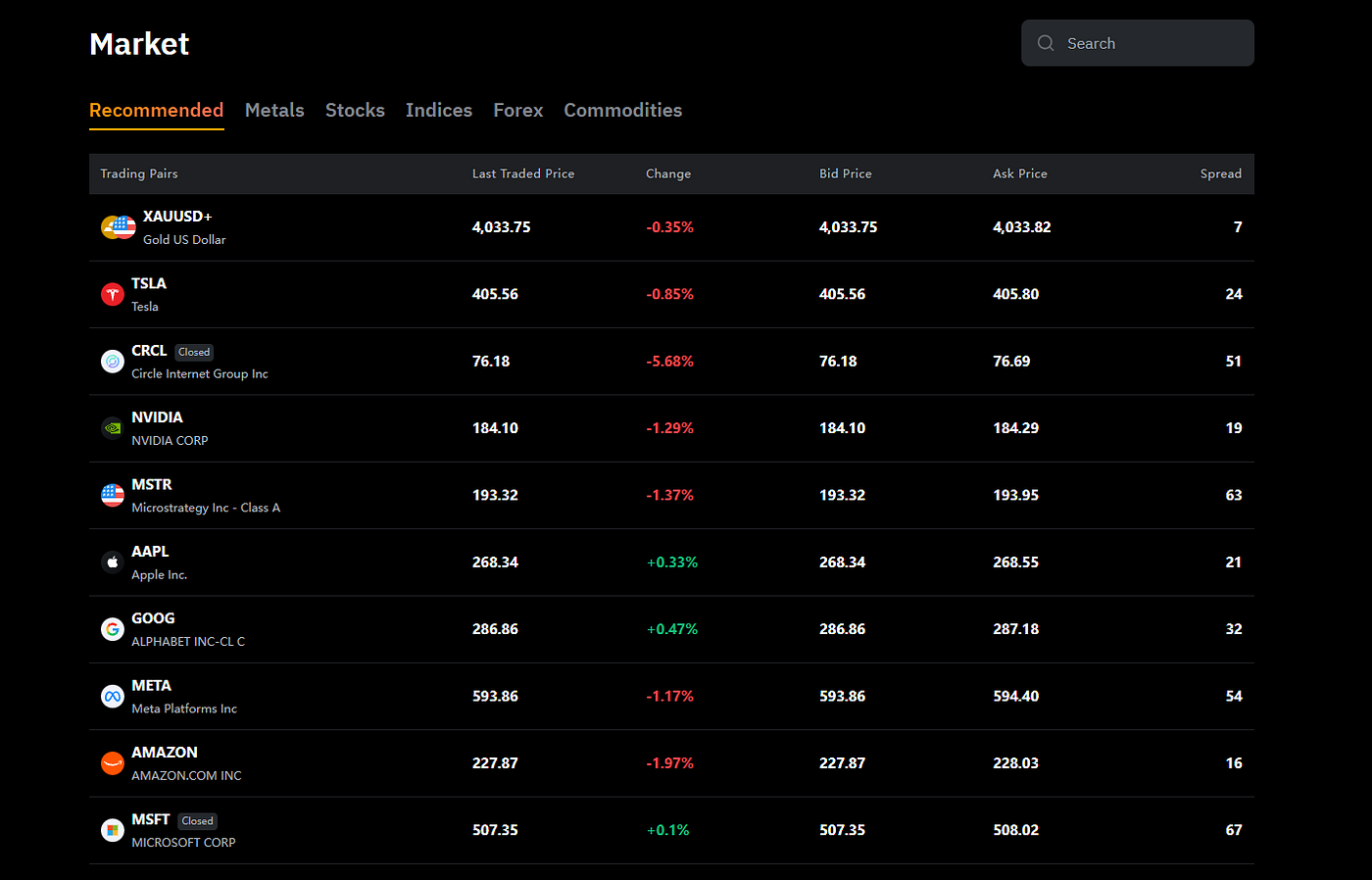Click the Gold US Dollar description
1372x880 pixels.
184,240
